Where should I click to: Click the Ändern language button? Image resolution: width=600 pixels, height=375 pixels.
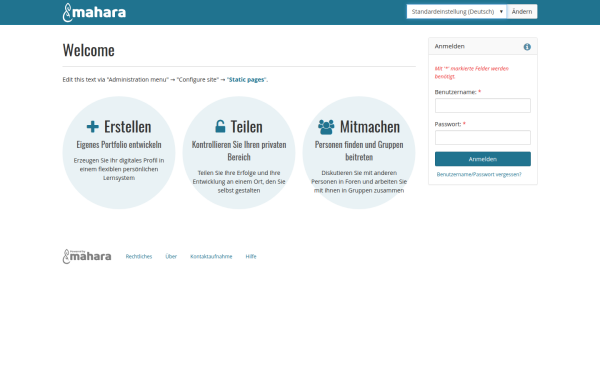point(522,11)
